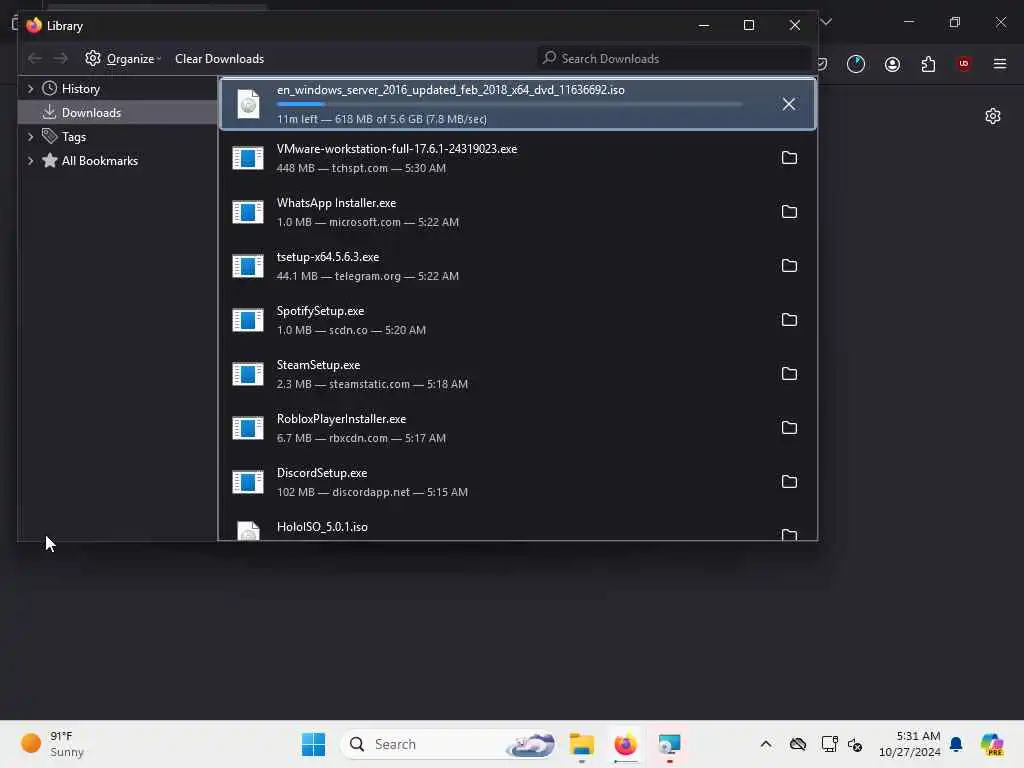Open the clock showing 5:31 AM
This screenshot has height=768, width=1024.
coord(910,744)
